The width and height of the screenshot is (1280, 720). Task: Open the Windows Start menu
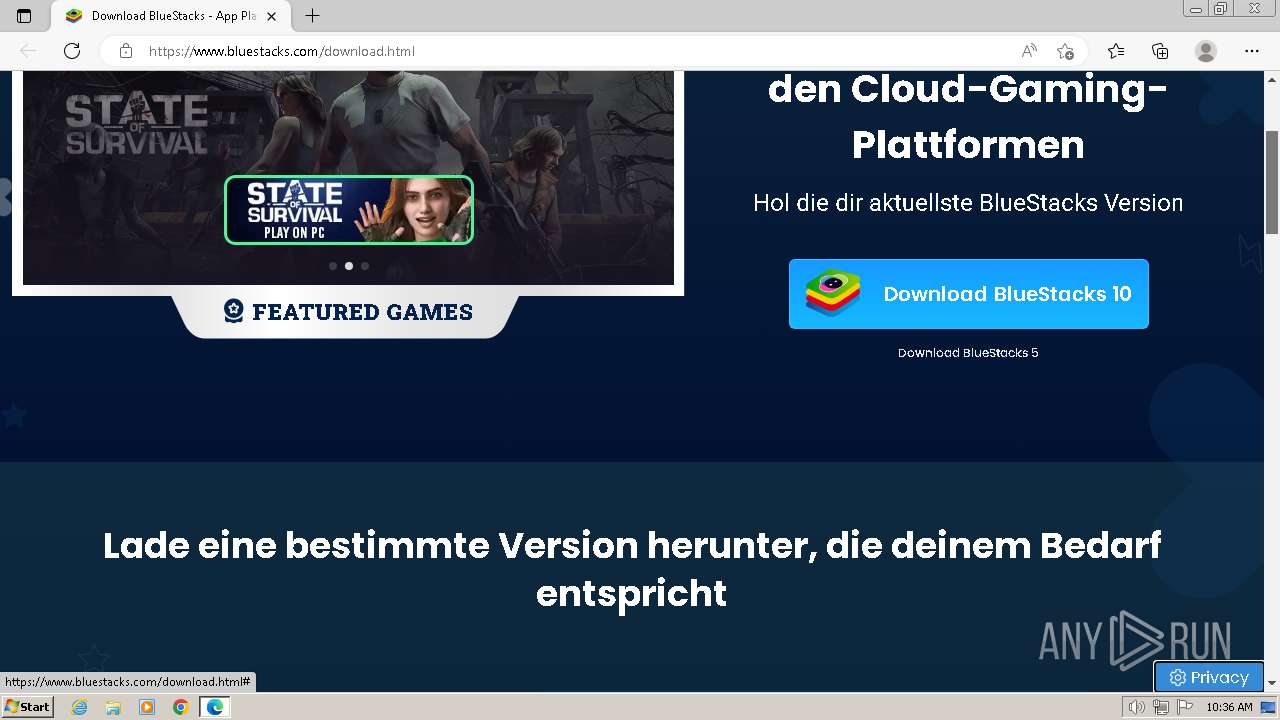(x=28, y=707)
